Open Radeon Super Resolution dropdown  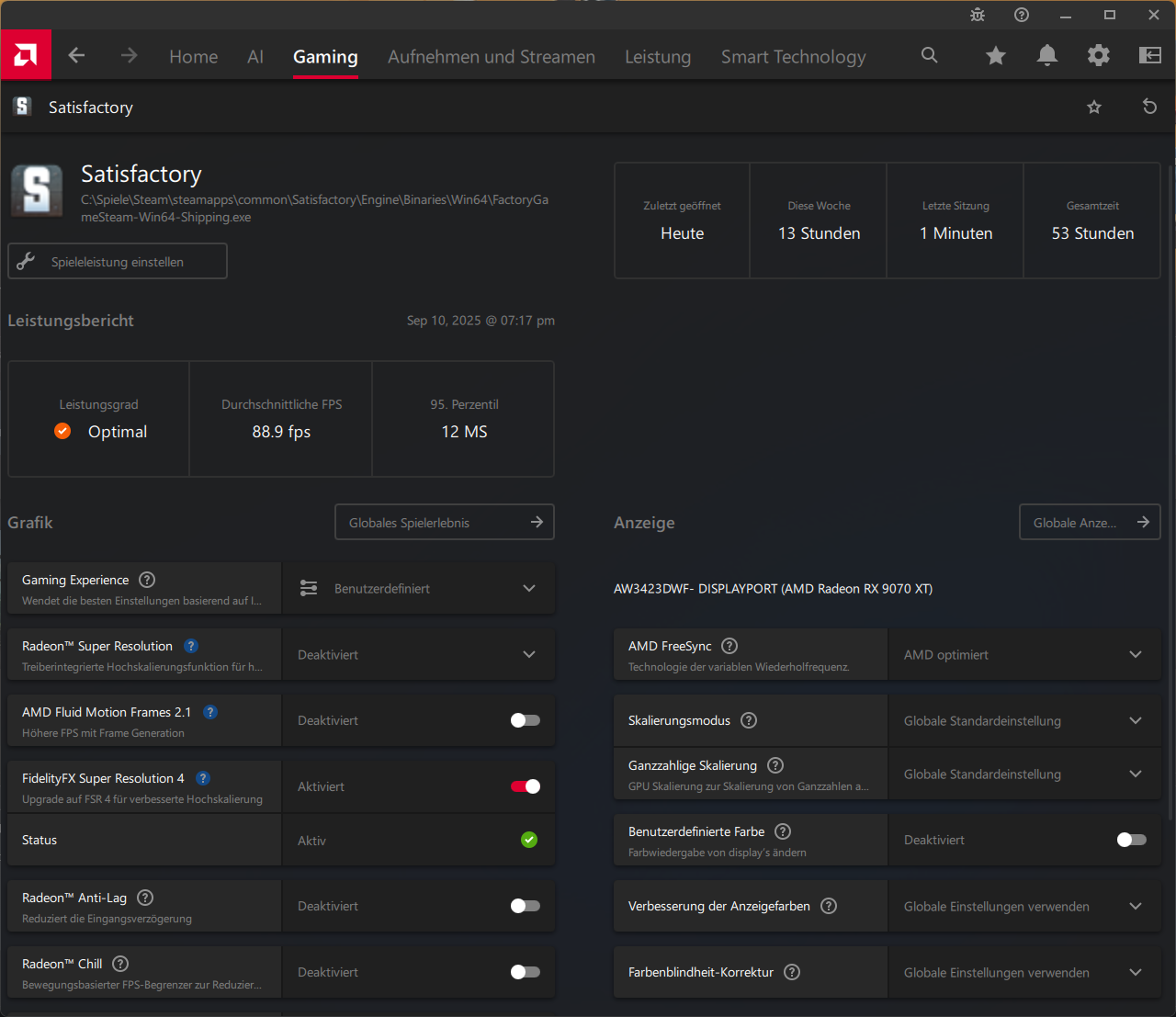tap(418, 654)
